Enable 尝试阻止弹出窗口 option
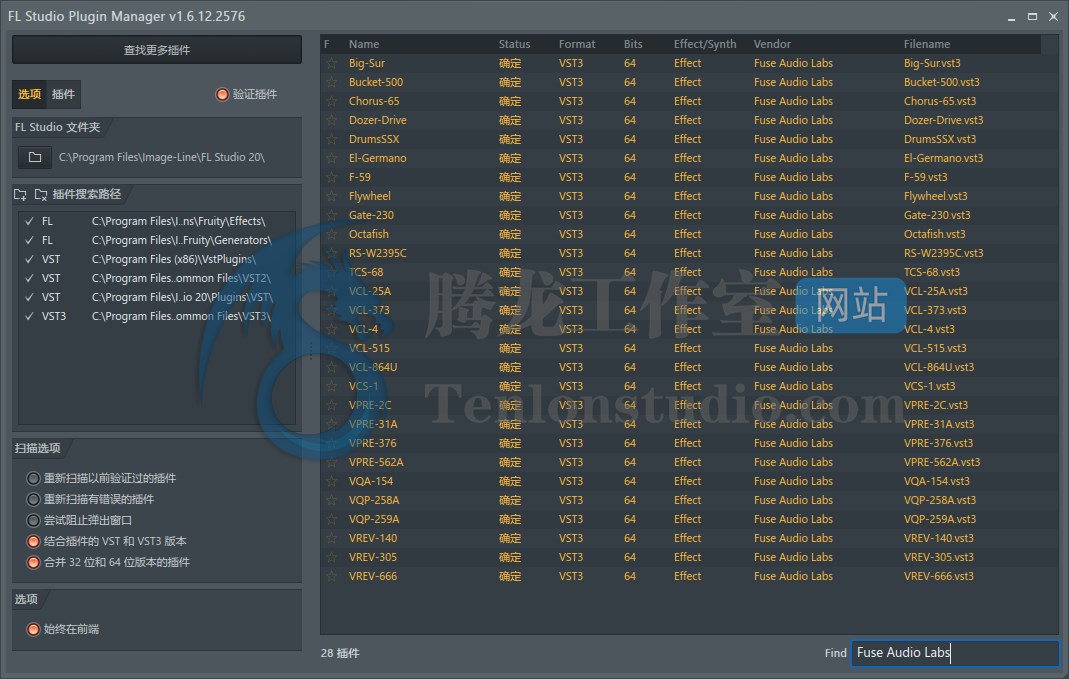The height and width of the screenshot is (679, 1069). point(33,520)
